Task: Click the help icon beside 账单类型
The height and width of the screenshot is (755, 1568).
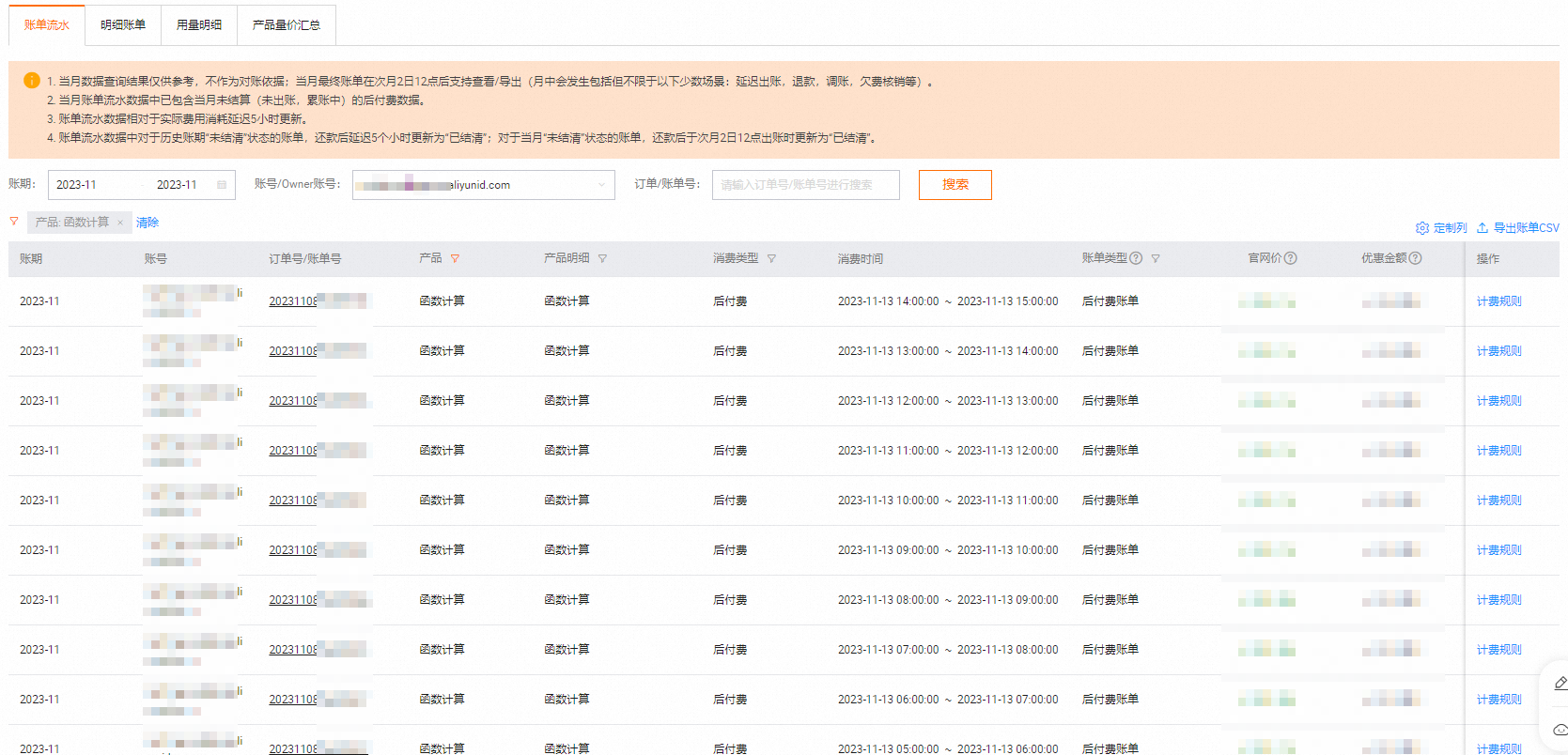Action: click(x=1136, y=258)
